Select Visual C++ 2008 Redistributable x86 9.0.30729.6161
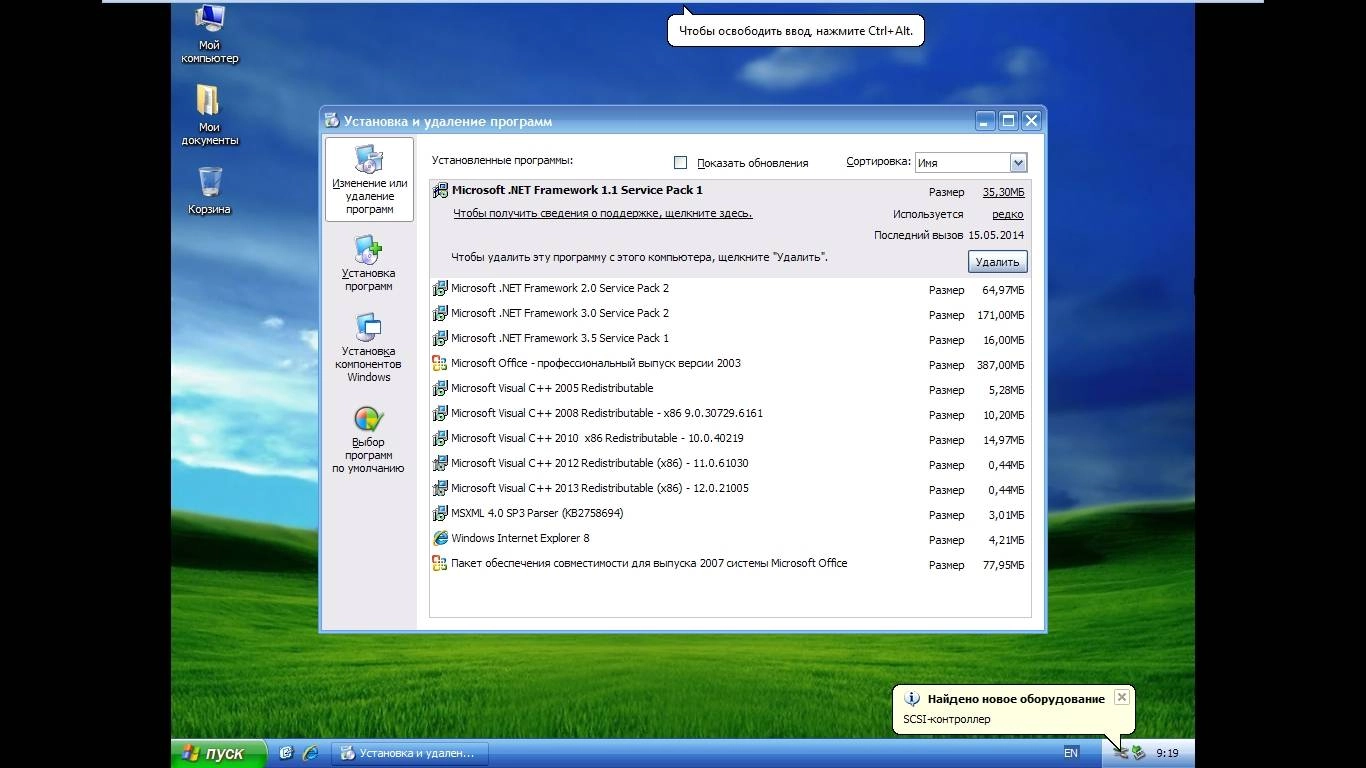Image resolution: width=1366 pixels, height=768 pixels. 730,414
